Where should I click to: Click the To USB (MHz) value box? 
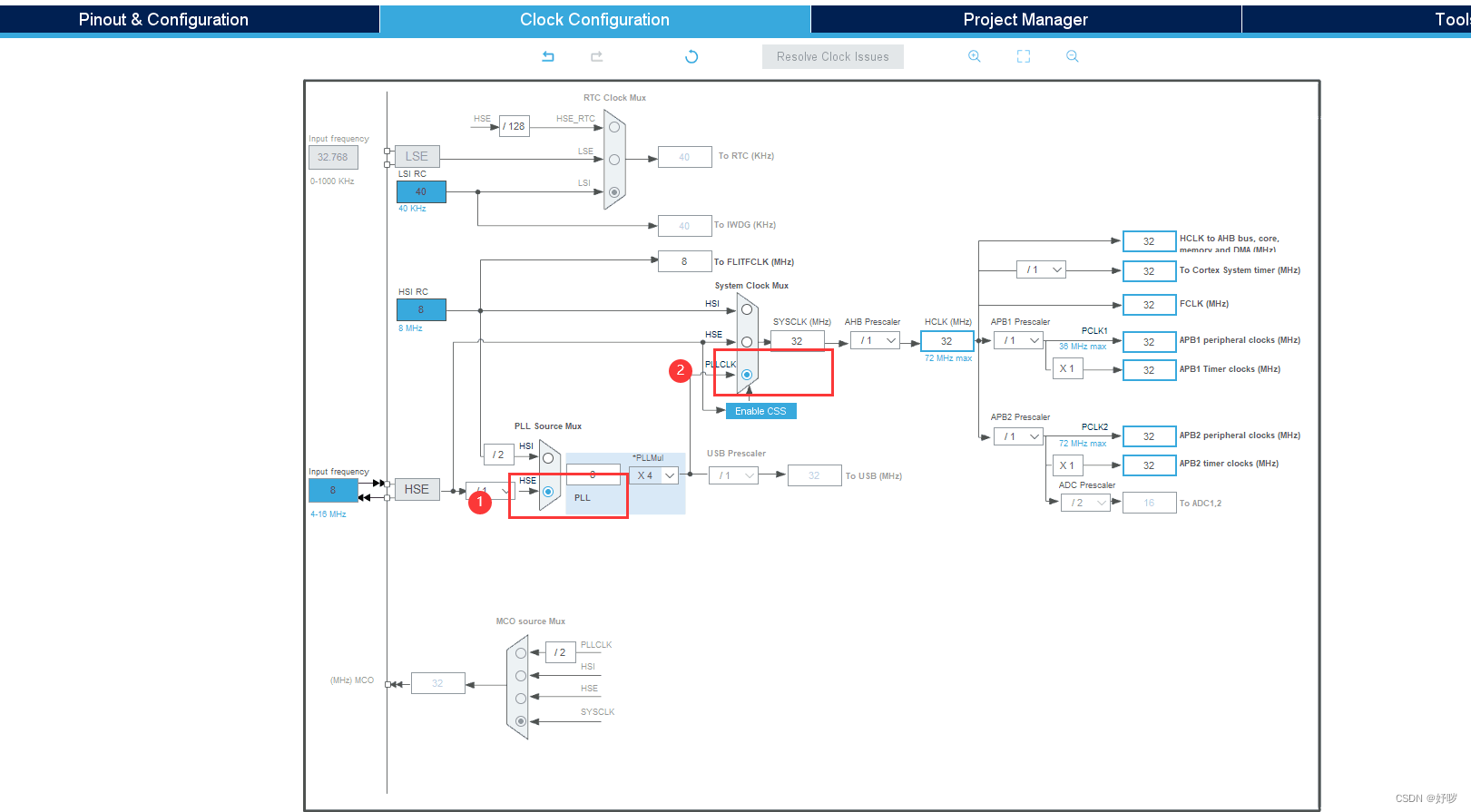[x=814, y=475]
